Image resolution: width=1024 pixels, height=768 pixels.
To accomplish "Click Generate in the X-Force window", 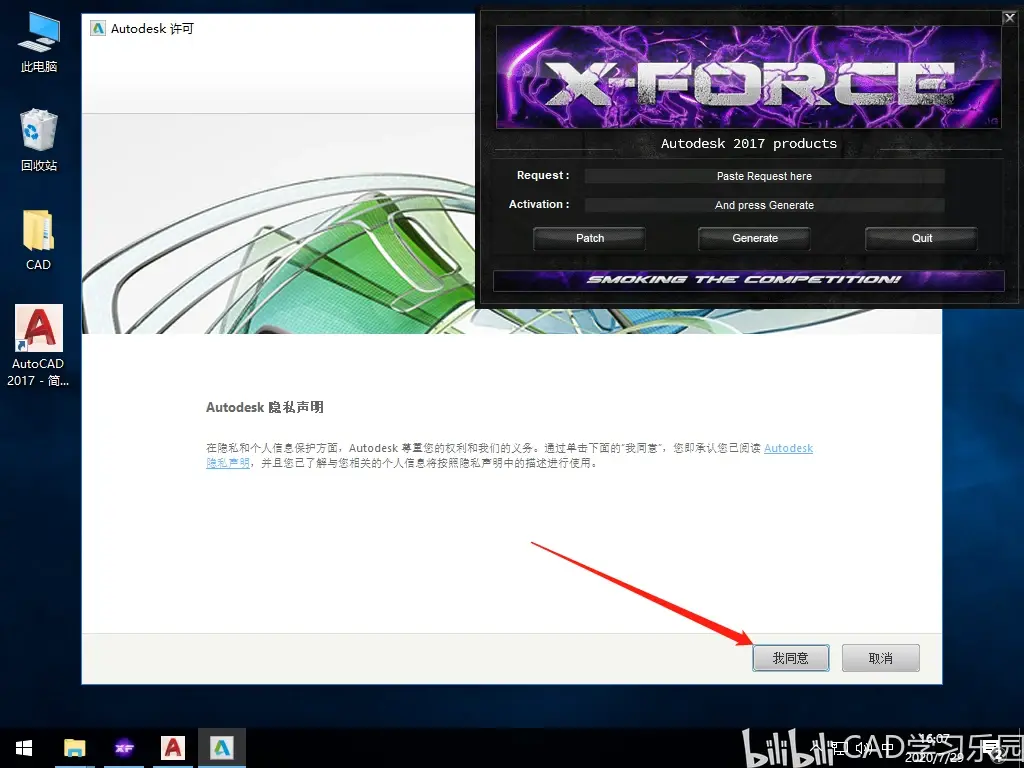I will coord(755,238).
